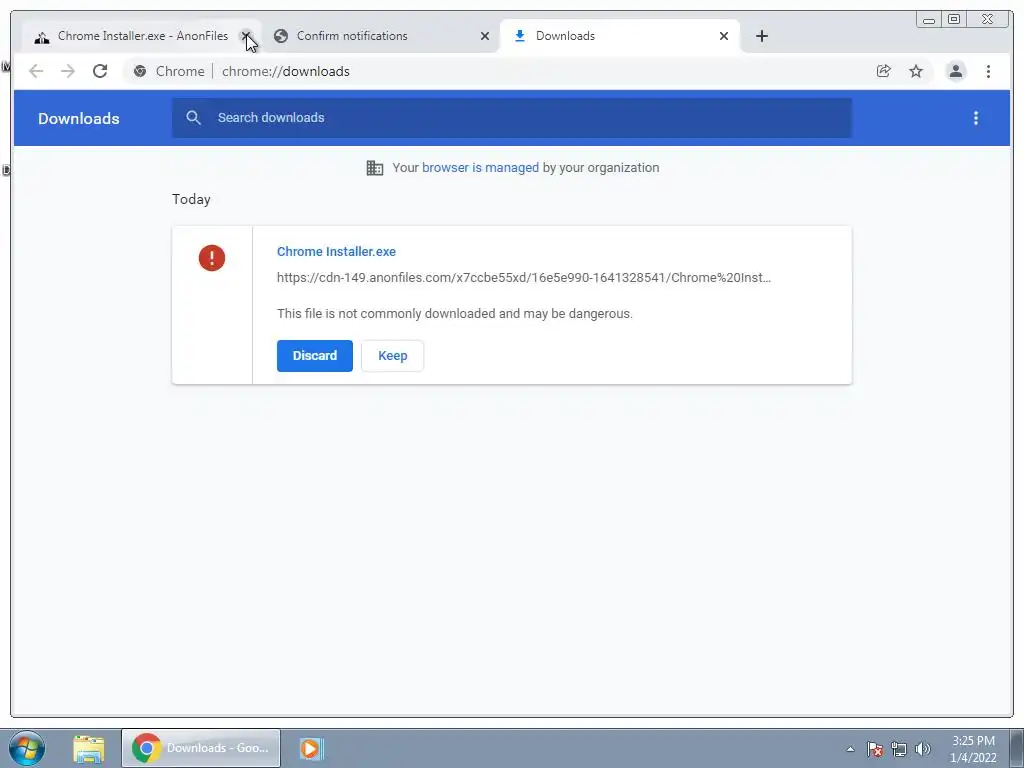1024x768 pixels.
Task: Minimize the Chrome window
Action: coord(929,20)
